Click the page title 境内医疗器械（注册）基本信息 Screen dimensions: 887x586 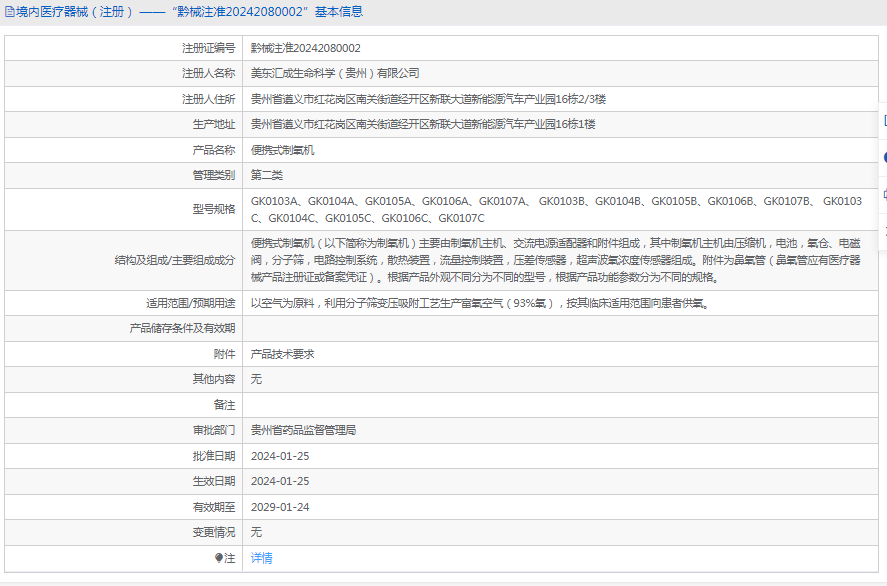point(189,12)
